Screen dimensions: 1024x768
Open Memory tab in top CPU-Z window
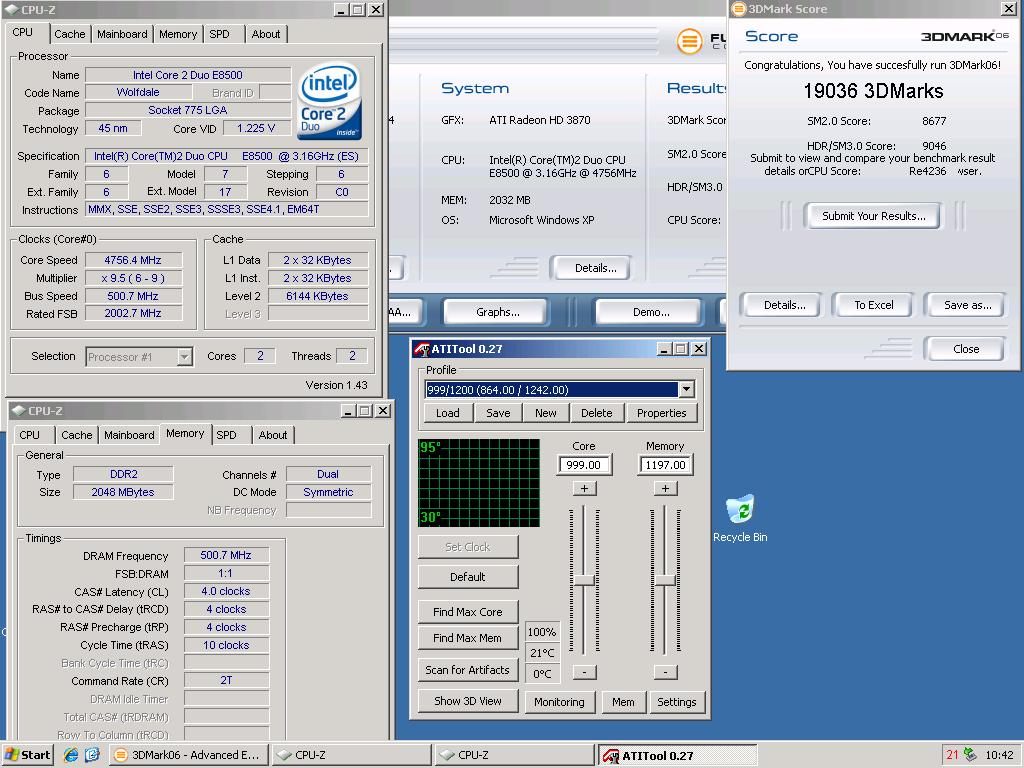click(178, 34)
